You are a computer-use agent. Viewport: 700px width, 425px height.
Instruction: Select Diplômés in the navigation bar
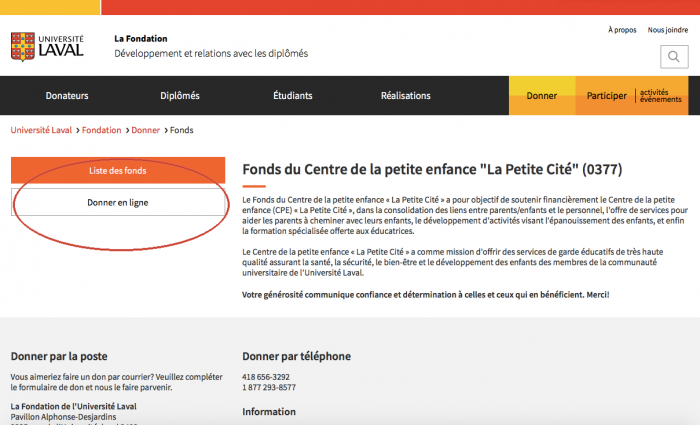tap(180, 96)
